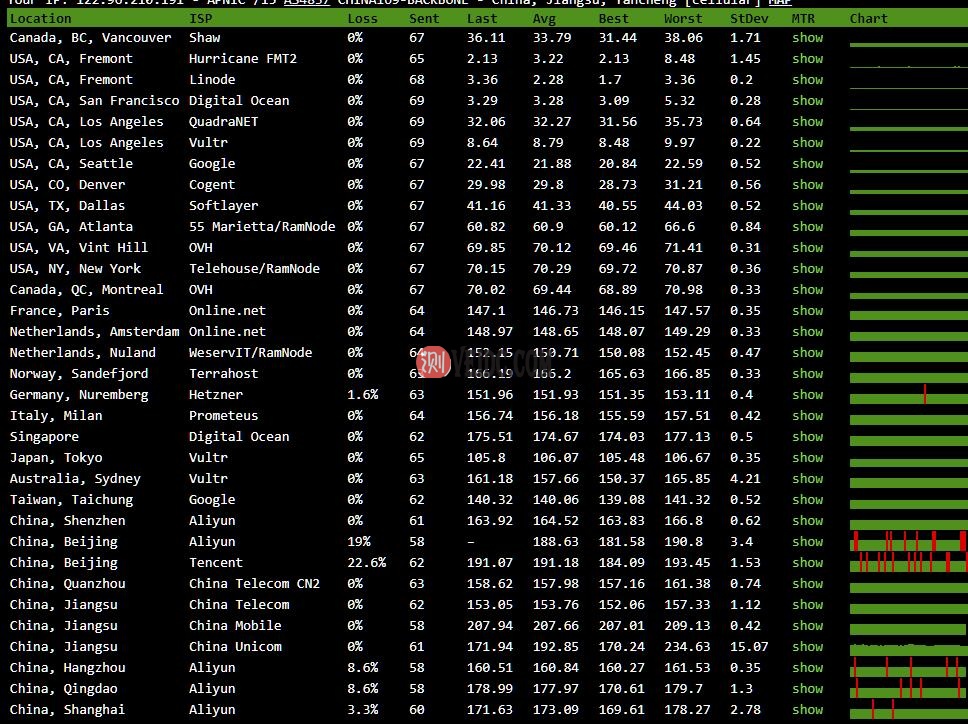Show MTR for China, Shanghai Aliyun

click(807, 709)
